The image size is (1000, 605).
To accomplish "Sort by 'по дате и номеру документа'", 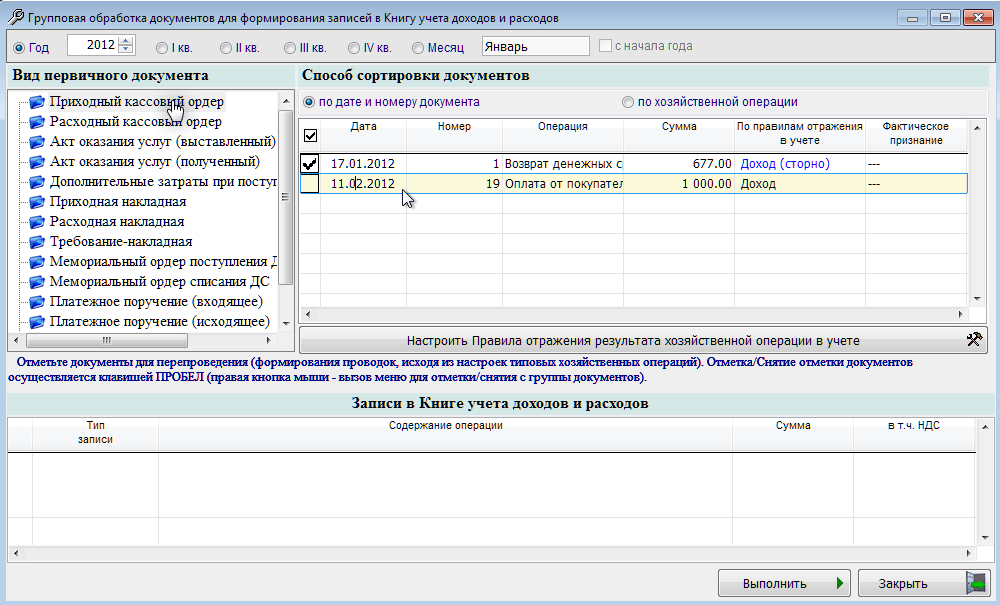I will [309, 102].
